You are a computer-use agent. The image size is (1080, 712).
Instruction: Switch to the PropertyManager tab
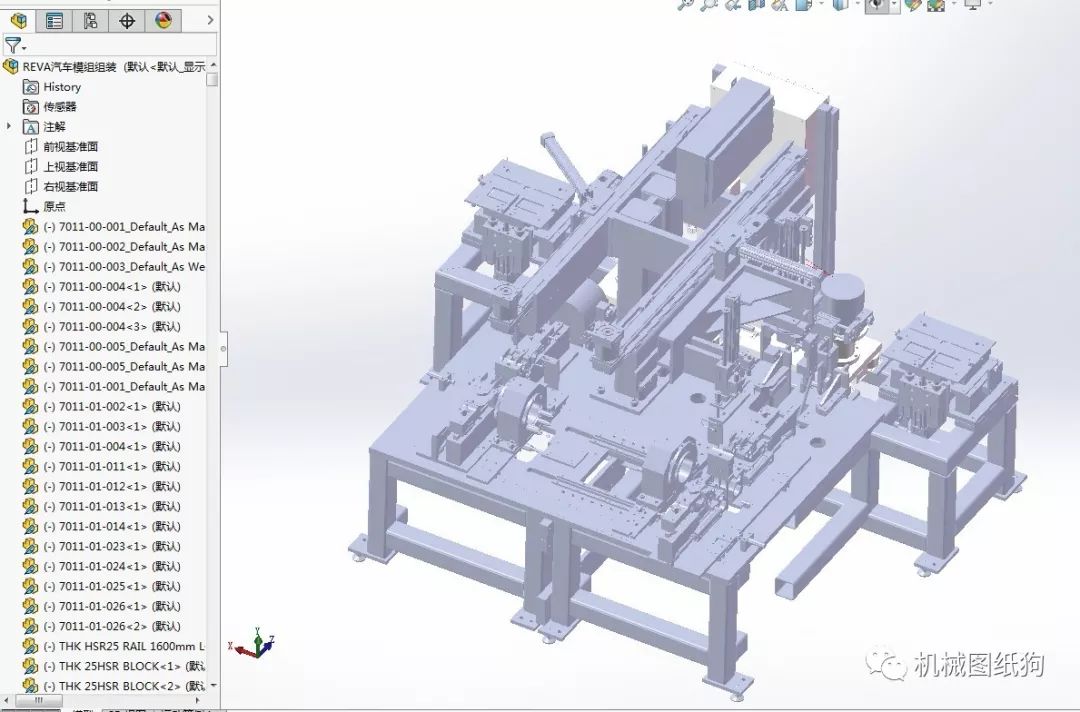tap(54, 21)
